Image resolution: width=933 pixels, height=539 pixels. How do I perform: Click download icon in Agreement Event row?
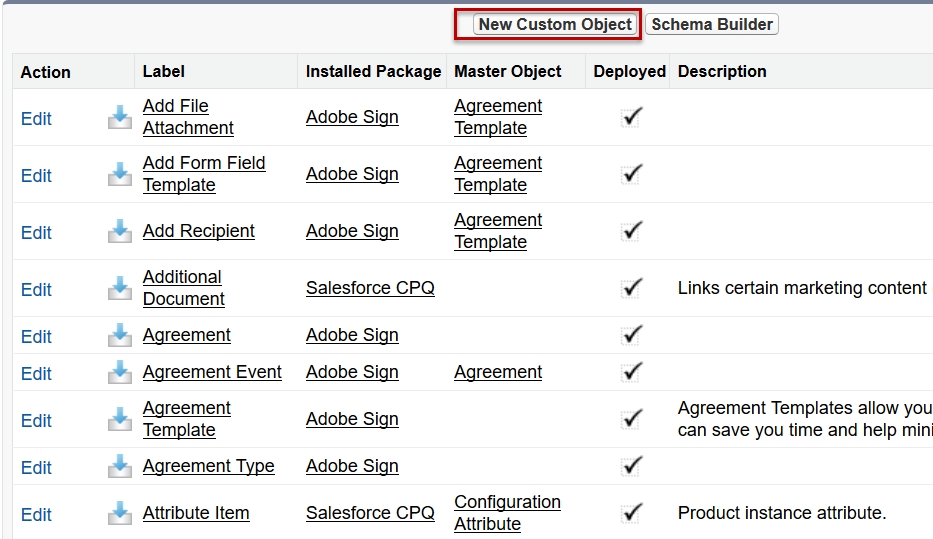(x=120, y=372)
